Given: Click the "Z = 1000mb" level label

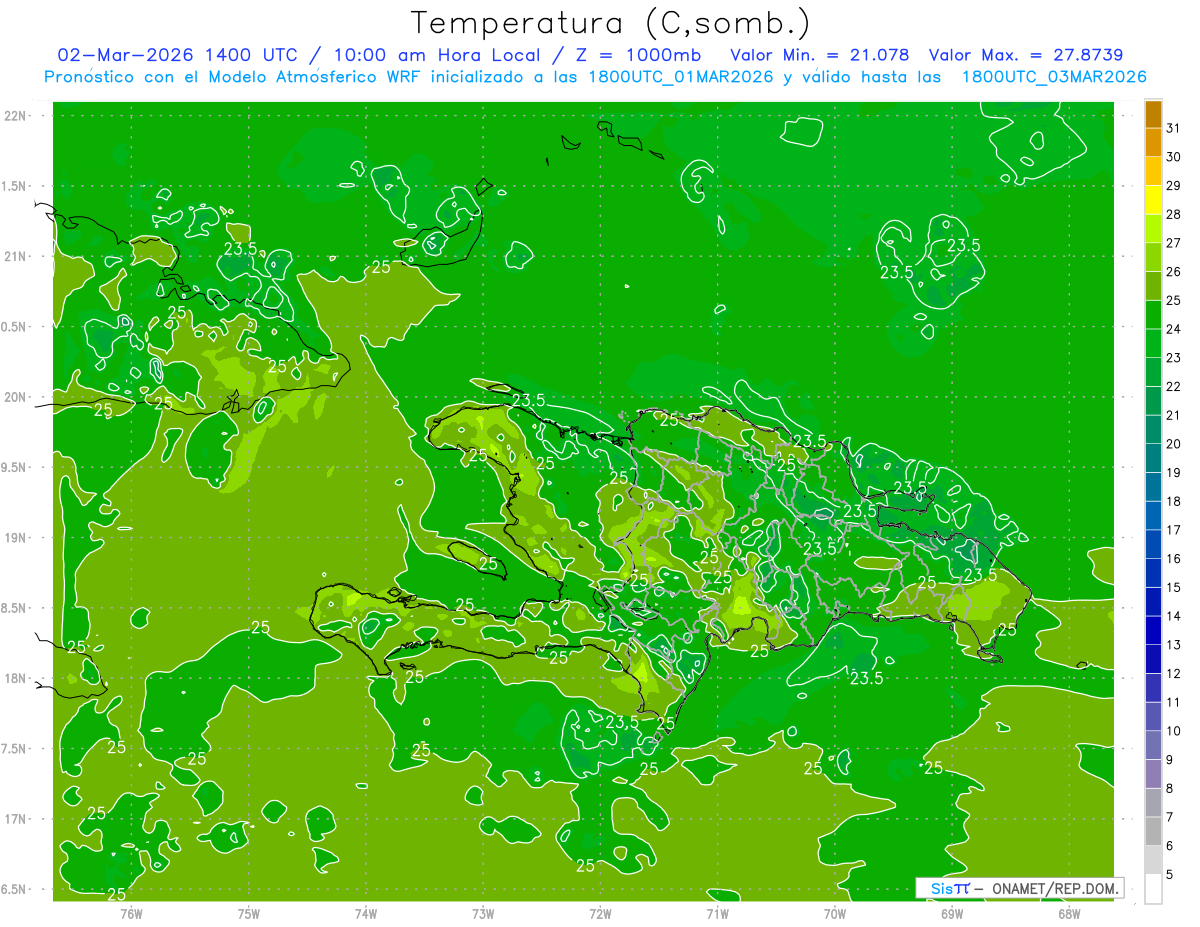Looking at the screenshot, I should click(634, 55).
